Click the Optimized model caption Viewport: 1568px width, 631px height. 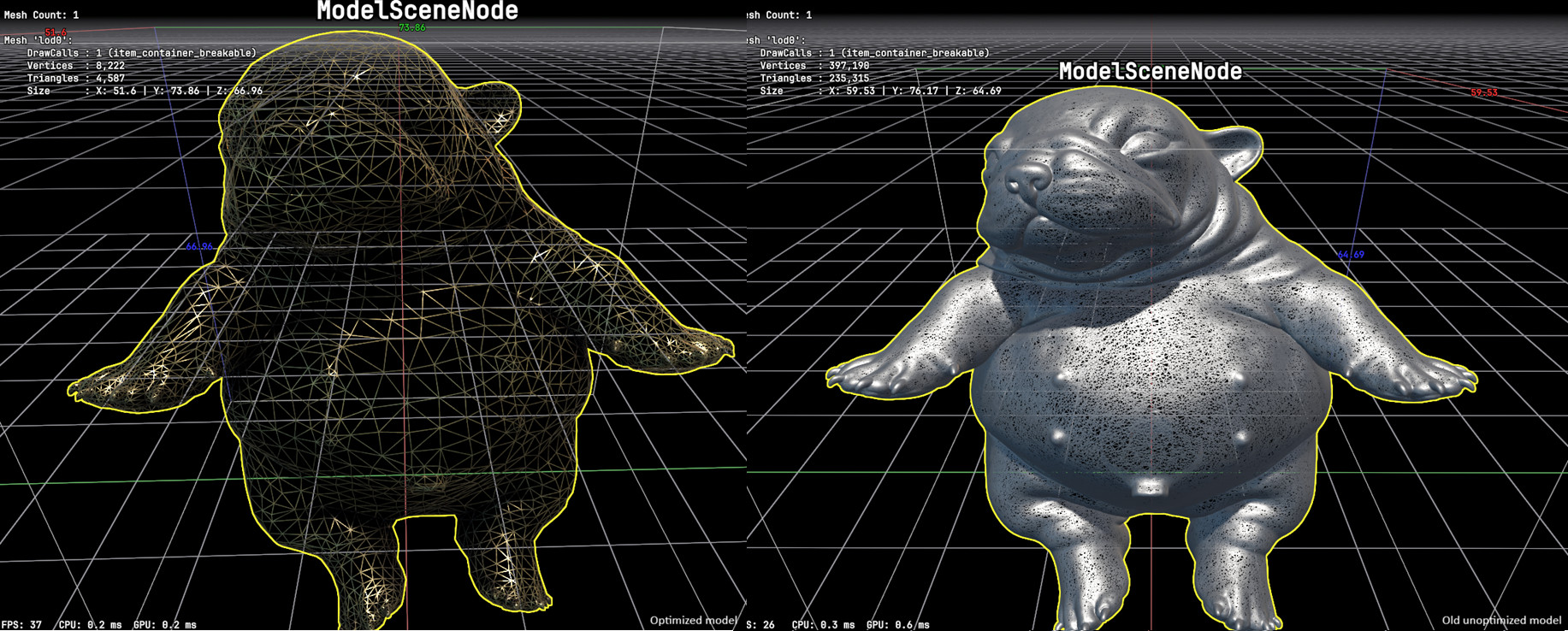click(692, 621)
